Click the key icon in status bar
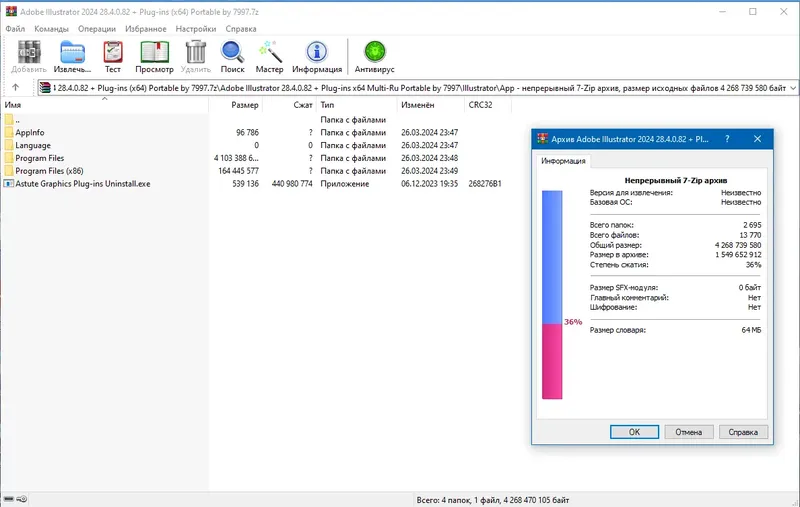The height and width of the screenshot is (507, 800). tap(22, 499)
